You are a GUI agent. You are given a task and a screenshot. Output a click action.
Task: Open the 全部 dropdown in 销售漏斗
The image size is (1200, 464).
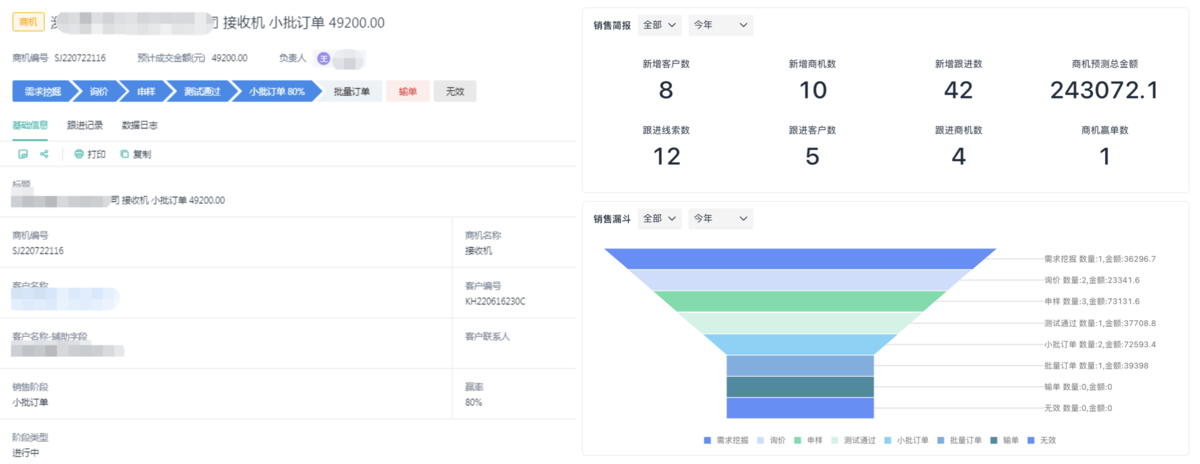pyautogui.click(x=659, y=218)
